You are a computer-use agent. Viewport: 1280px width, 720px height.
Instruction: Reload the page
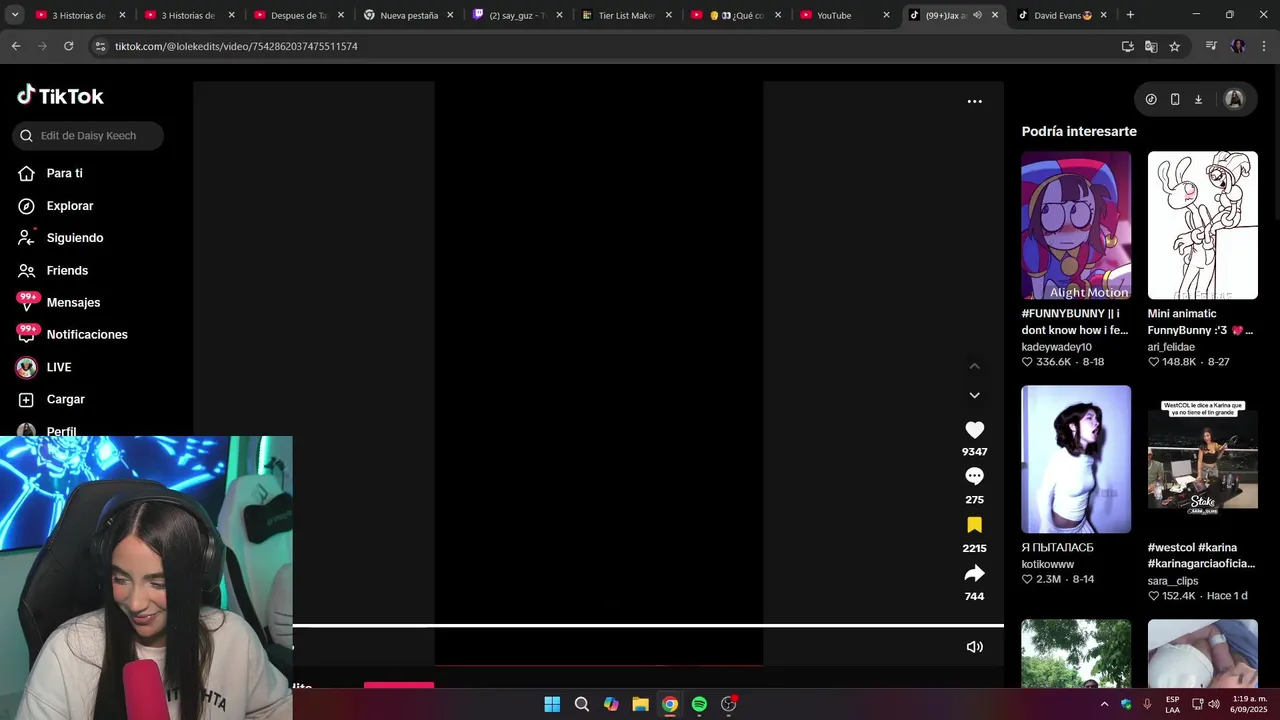point(68,46)
